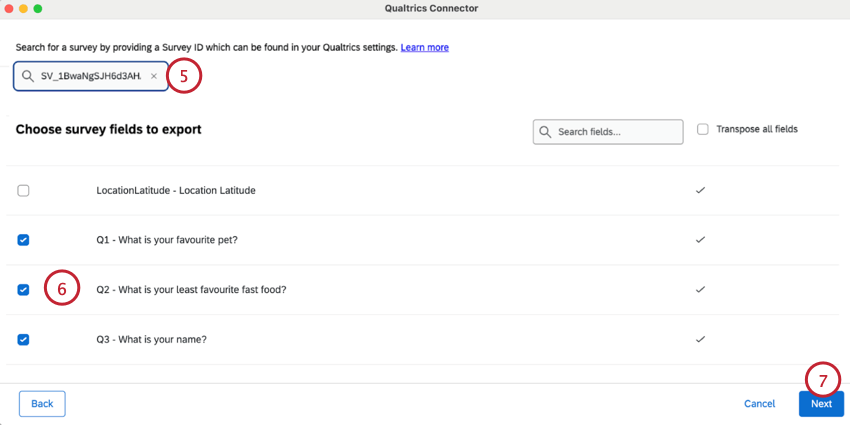
Task: Minimize the window with the yellow button
Action: (x=23, y=9)
